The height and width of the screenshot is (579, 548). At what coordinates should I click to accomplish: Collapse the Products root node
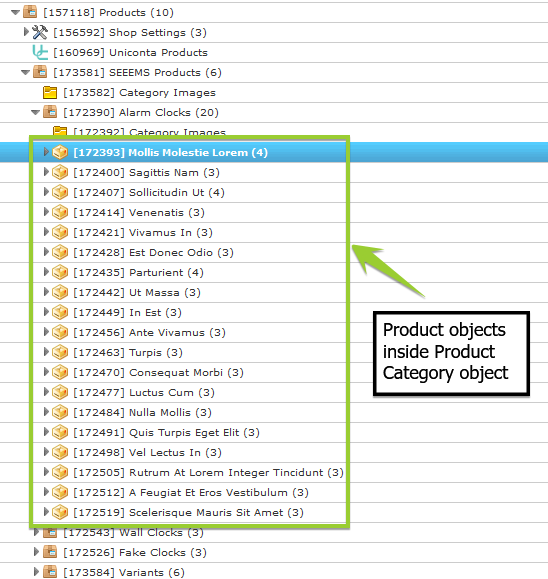pos(15,13)
